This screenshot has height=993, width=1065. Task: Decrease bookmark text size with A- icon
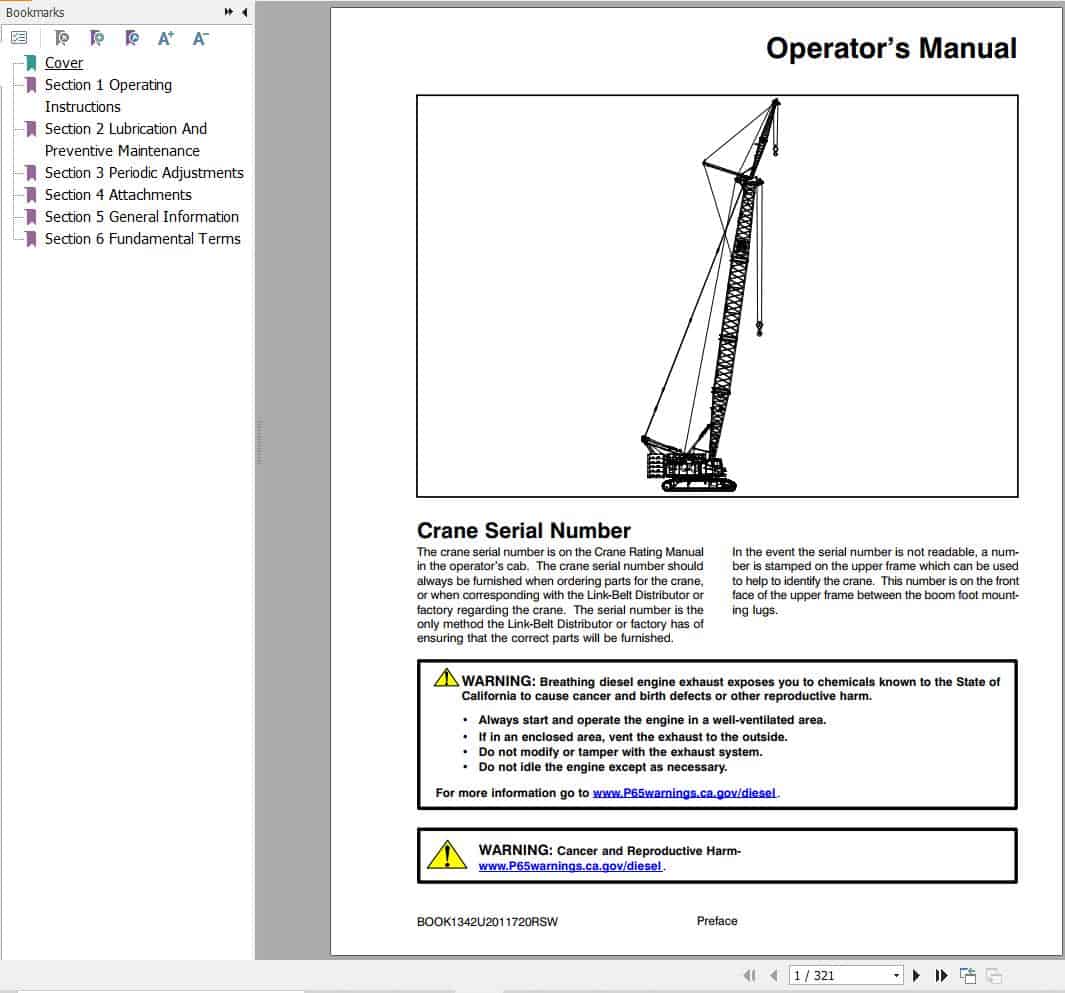point(200,37)
